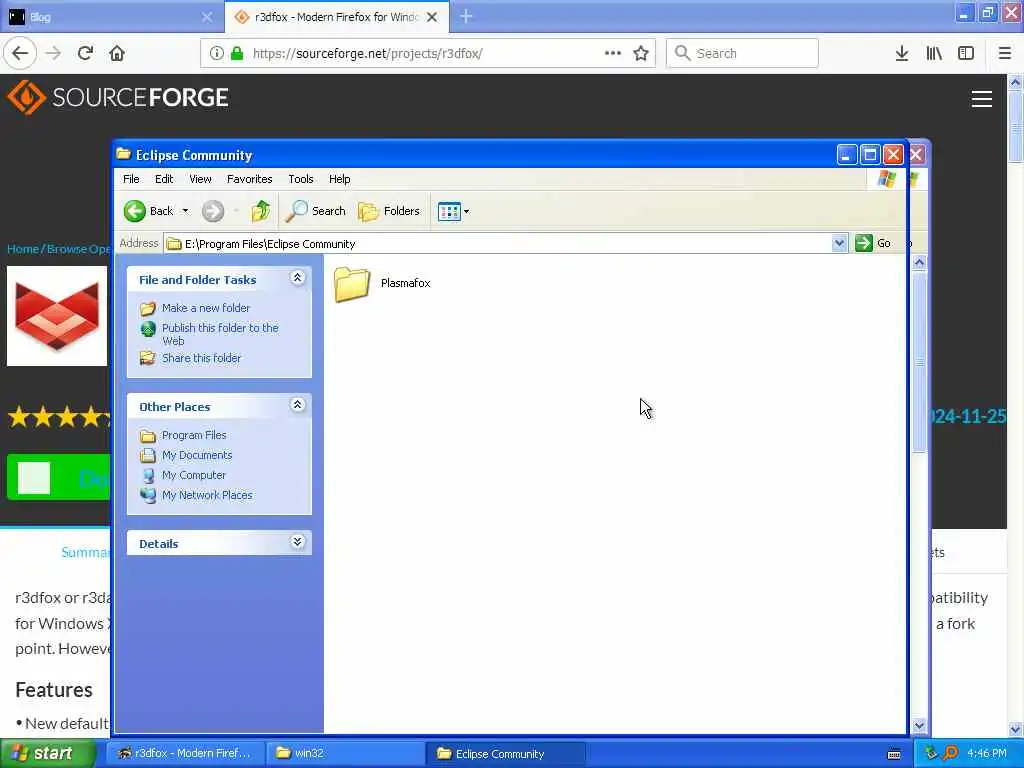Click the Windows flag logo in Explorer
This screenshot has width=1024, height=768.
886,179
